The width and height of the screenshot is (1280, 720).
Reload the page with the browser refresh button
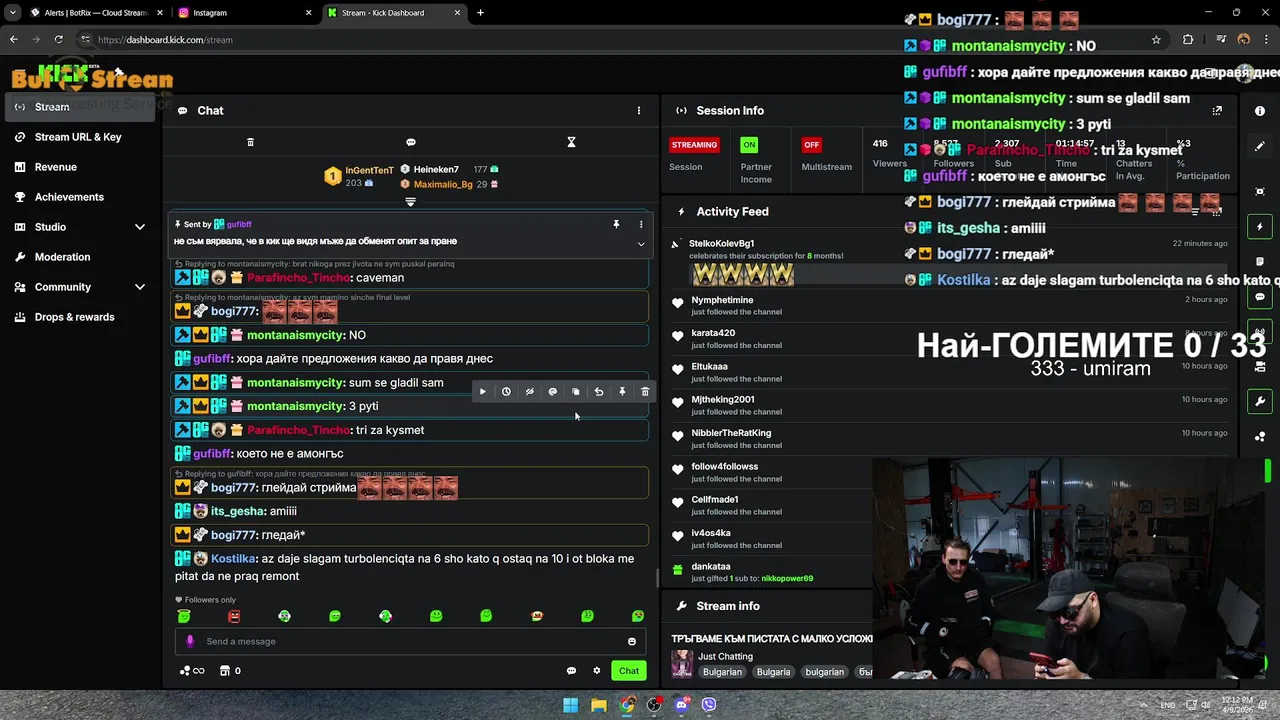(59, 40)
